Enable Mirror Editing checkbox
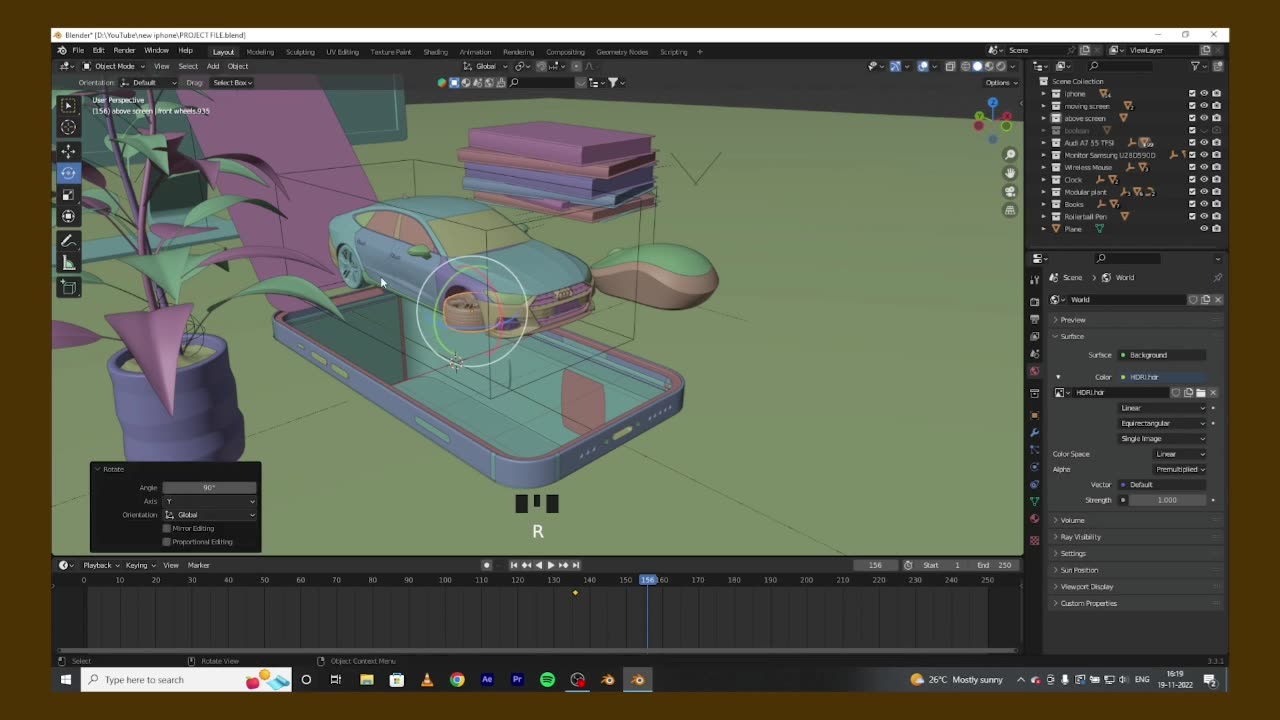The height and width of the screenshot is (720, 1280). pyautogui.click(x=166, y=528)
